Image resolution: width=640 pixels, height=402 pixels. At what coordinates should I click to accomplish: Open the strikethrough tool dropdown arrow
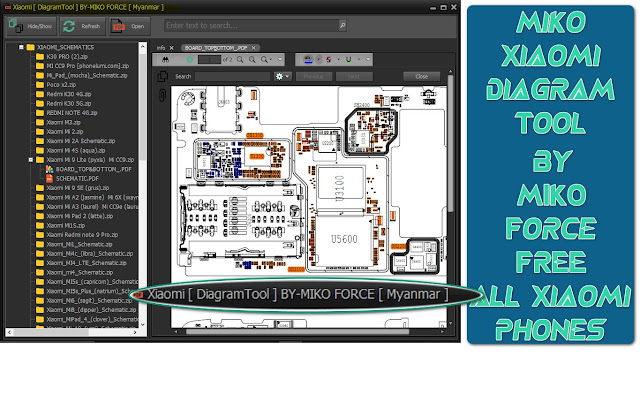coord(339,60)
